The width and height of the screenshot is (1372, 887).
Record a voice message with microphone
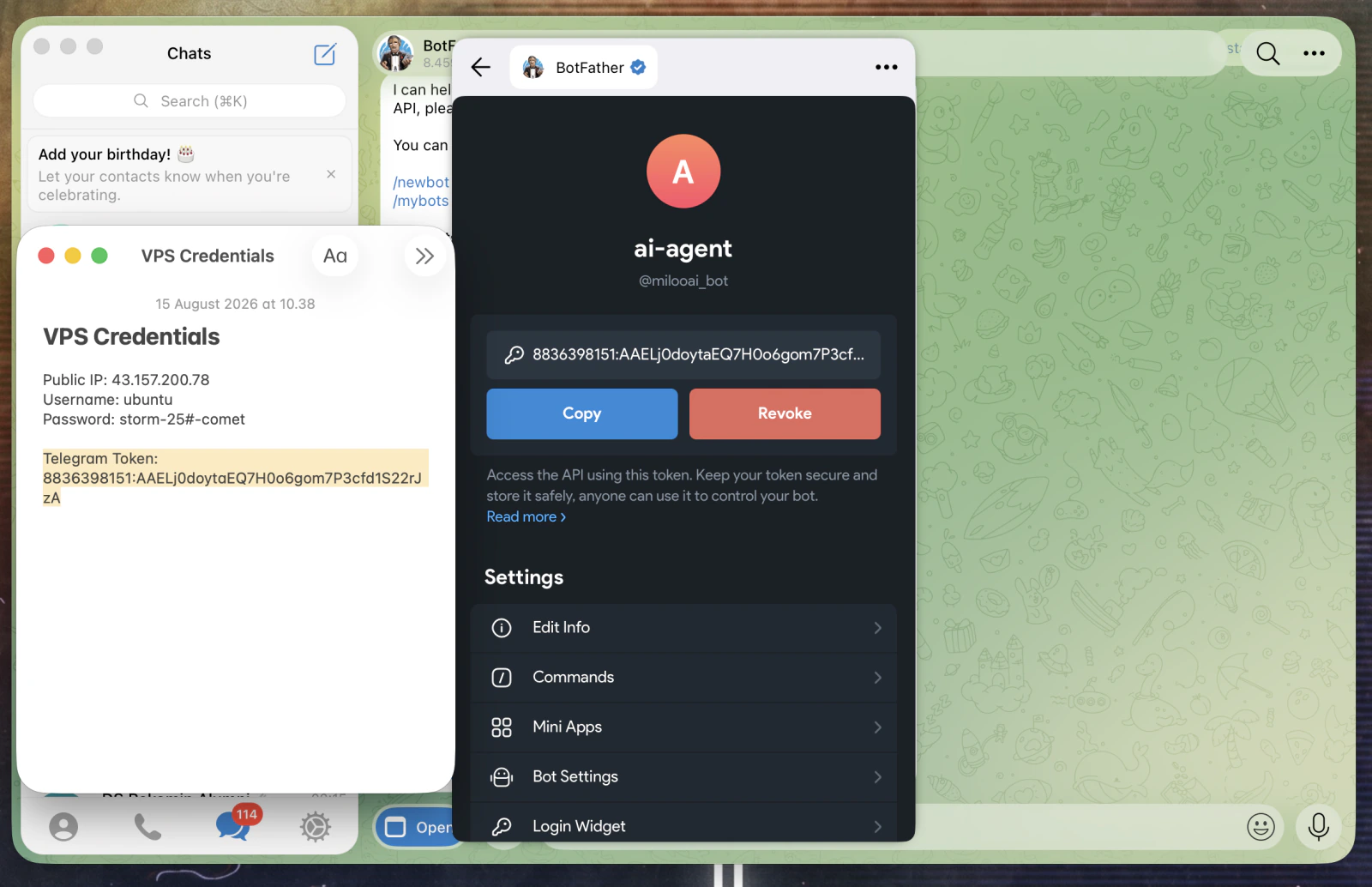[1319, 827]
